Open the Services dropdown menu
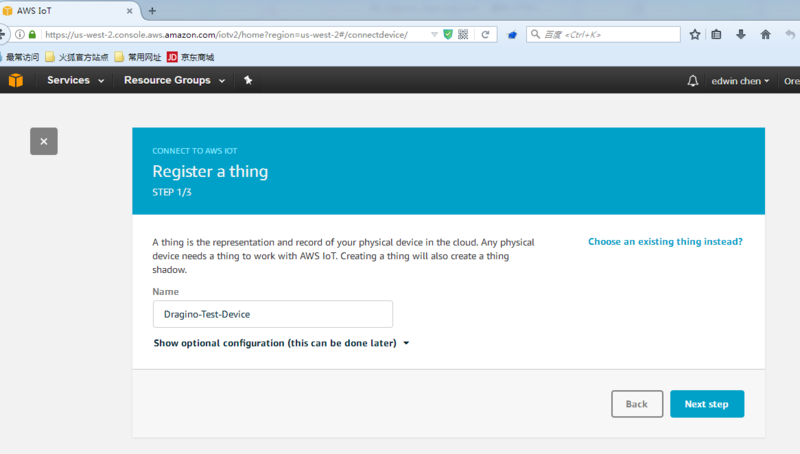 click(x=76, y=80)
